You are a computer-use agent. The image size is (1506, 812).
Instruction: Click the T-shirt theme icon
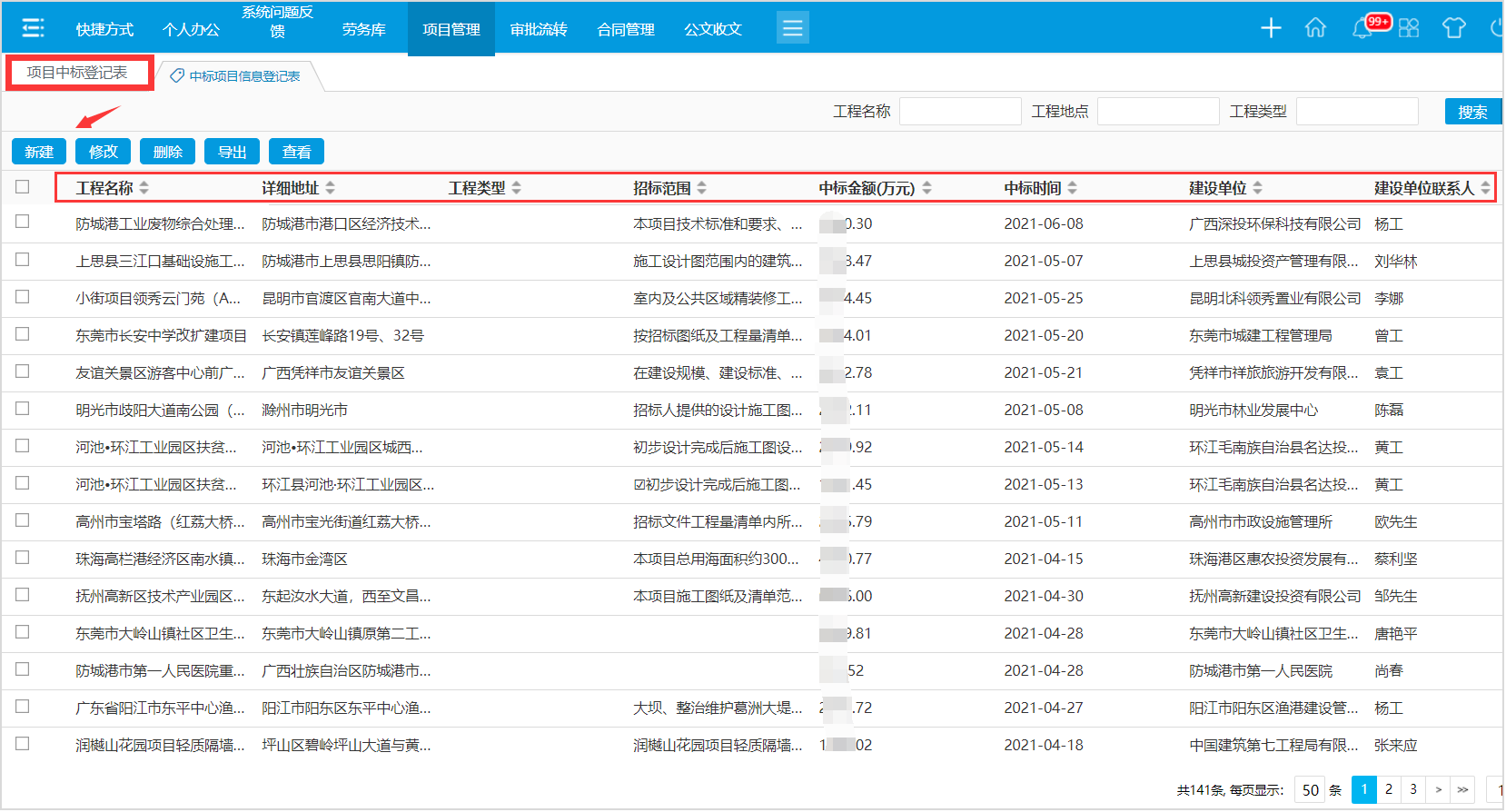(x=1453, y=28)
